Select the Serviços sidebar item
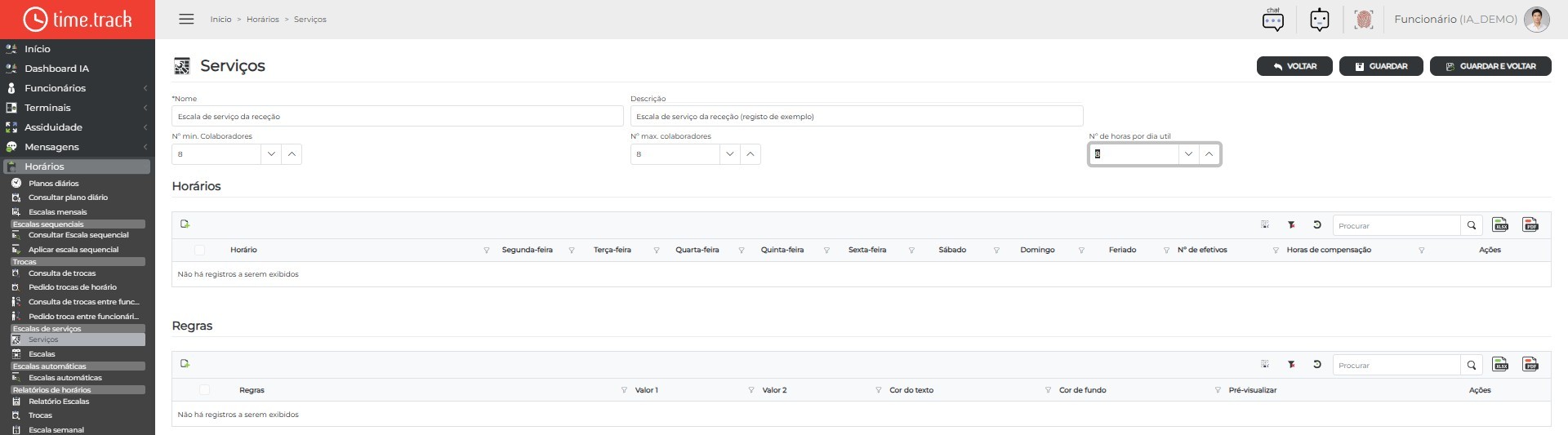The width and height of the screenshot is (1568, 435). (x=78, y=340)
